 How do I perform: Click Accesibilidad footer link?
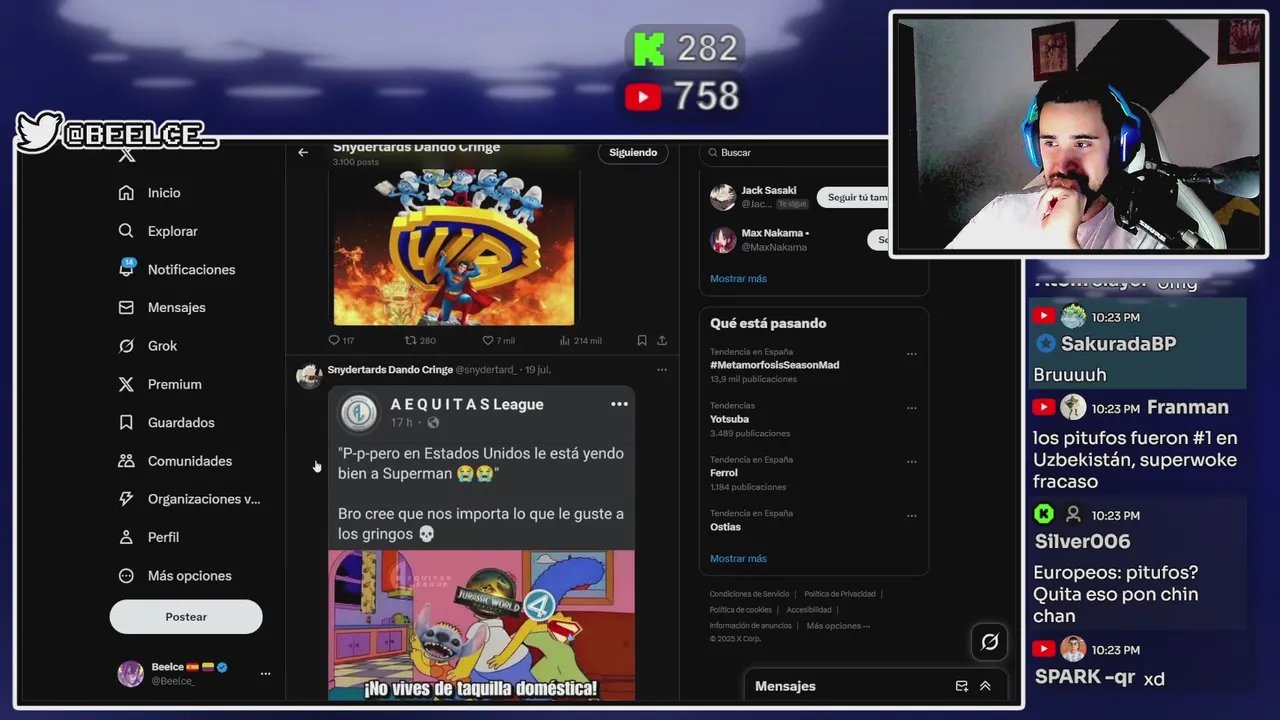(809, 610)
